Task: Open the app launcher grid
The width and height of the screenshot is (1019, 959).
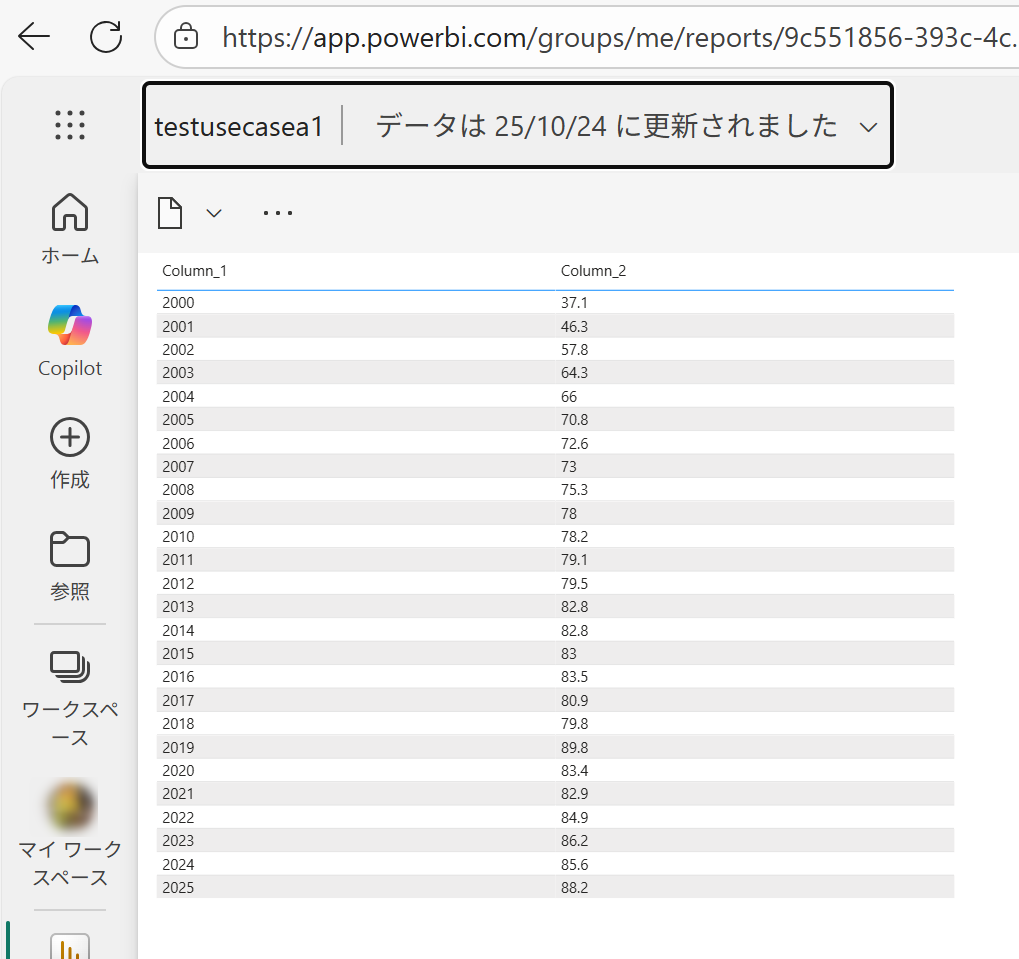Action: tap(69, 125)
